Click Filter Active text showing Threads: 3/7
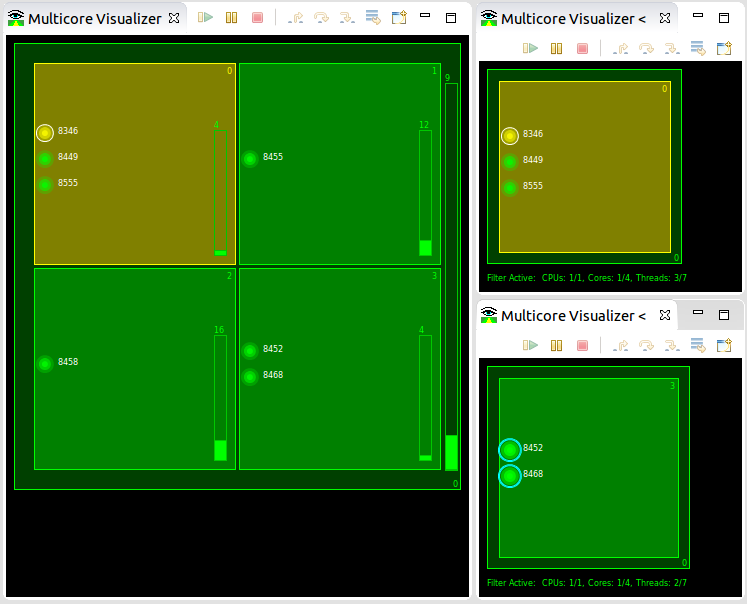747x604 pixels. pyautogui.click(x=586, y=278)
